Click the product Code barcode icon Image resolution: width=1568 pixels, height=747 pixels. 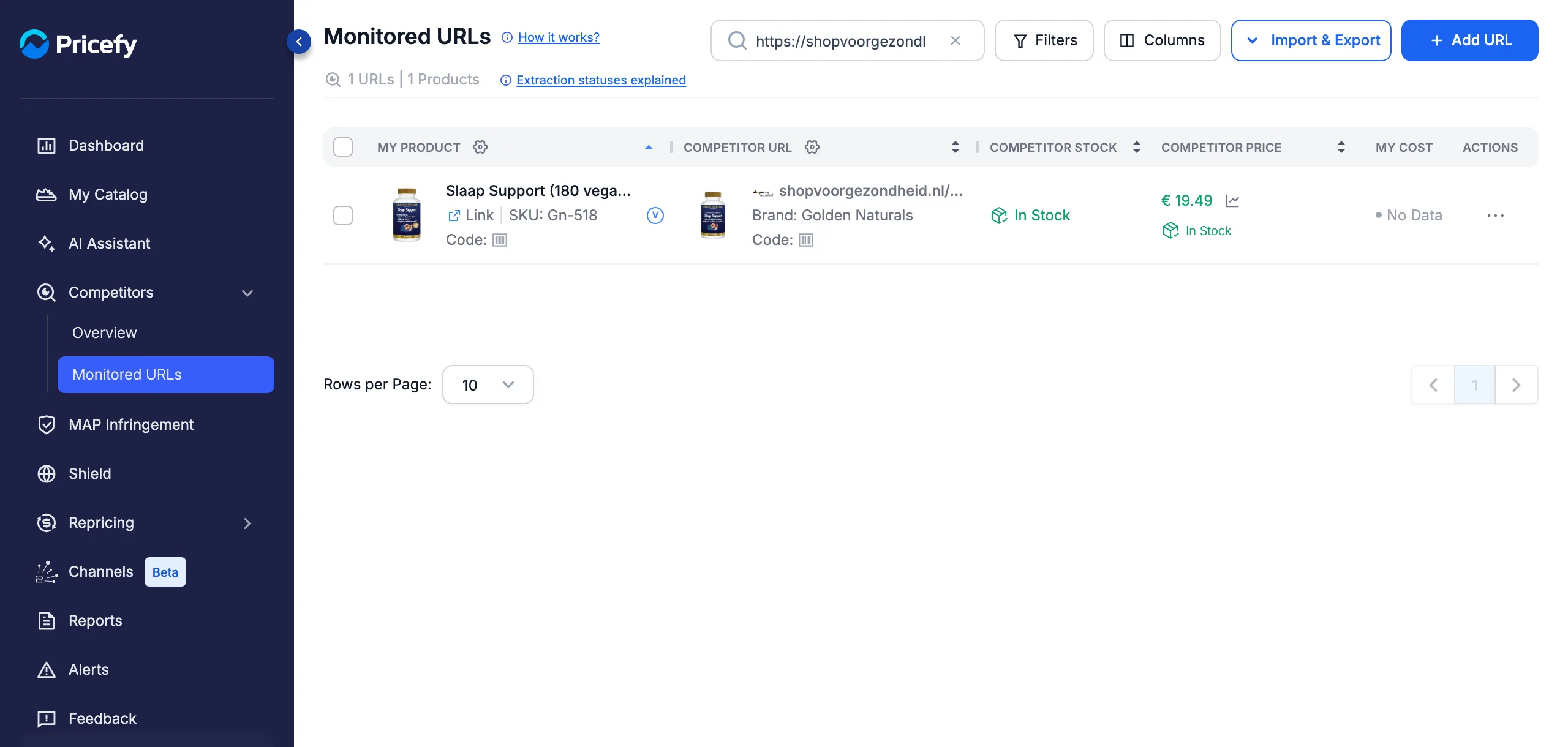coord(500,240)
